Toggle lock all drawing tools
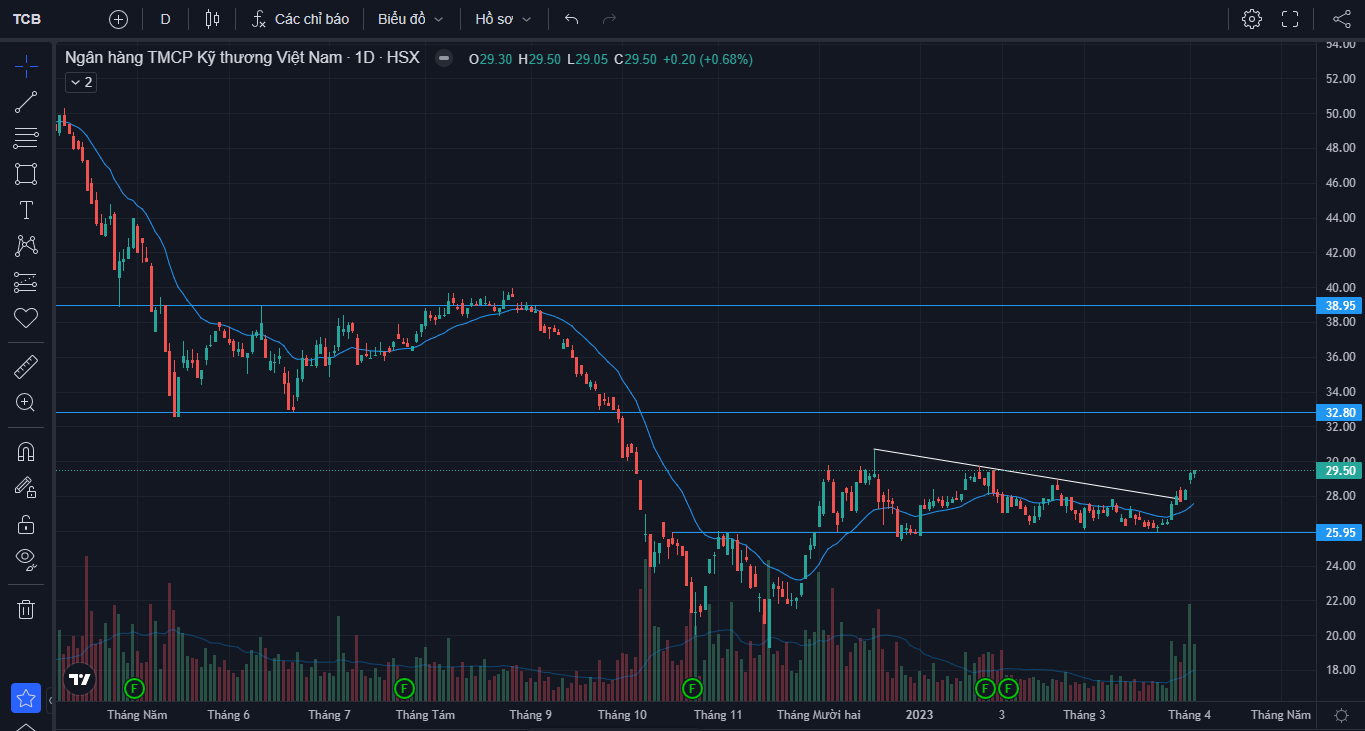Viewport: 1365px width, 731px height. (x=26, y=524)
